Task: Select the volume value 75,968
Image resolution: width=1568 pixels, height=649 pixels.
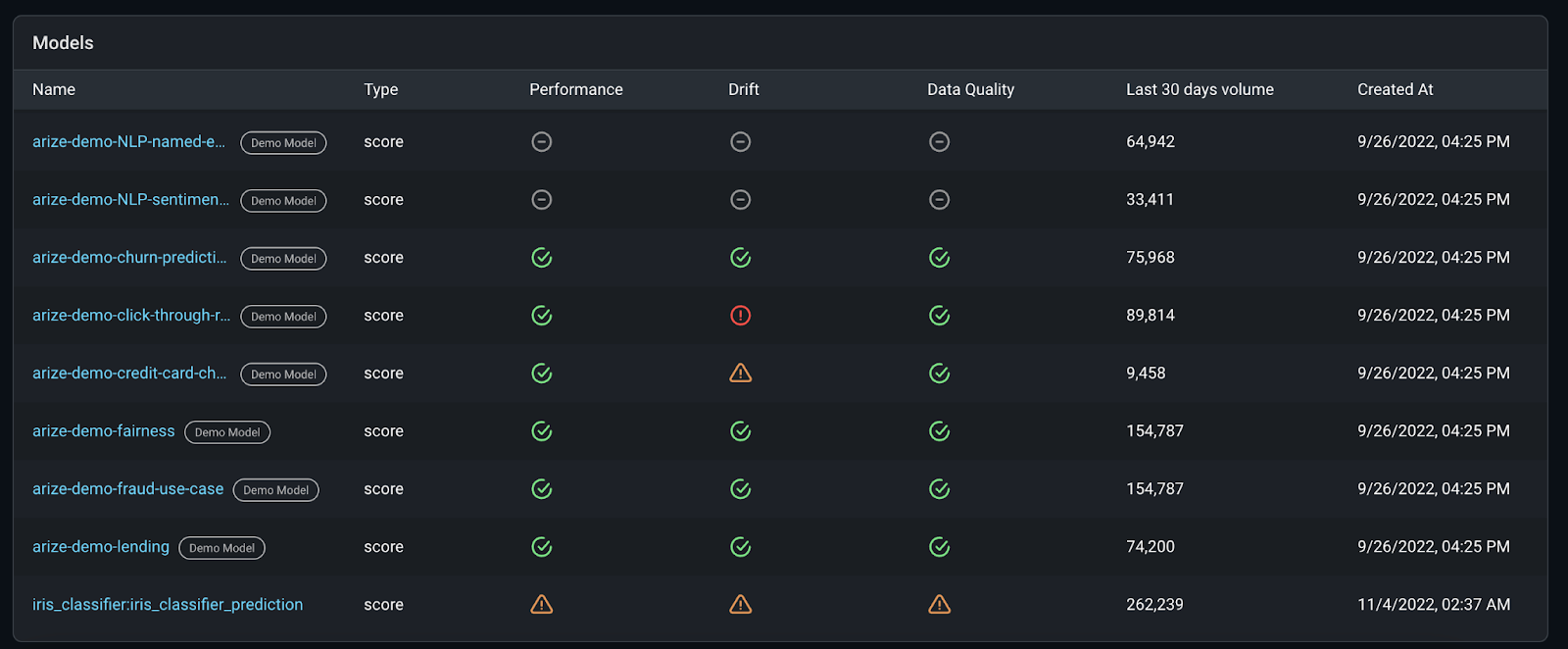Action: tap(1151, 257)
